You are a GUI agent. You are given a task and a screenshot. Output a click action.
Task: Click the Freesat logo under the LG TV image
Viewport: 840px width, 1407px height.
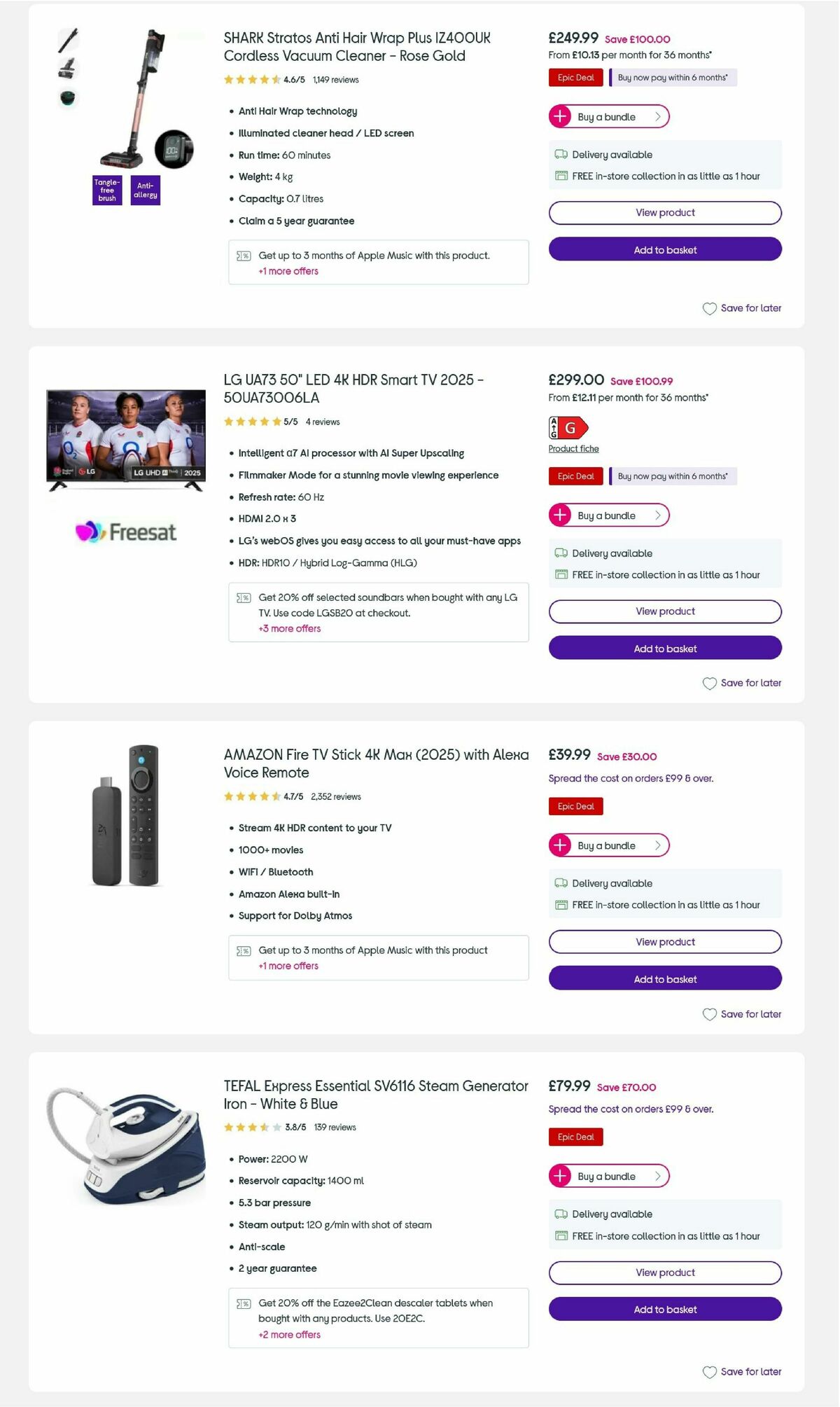pyautogui.click(x=126, y=532)
